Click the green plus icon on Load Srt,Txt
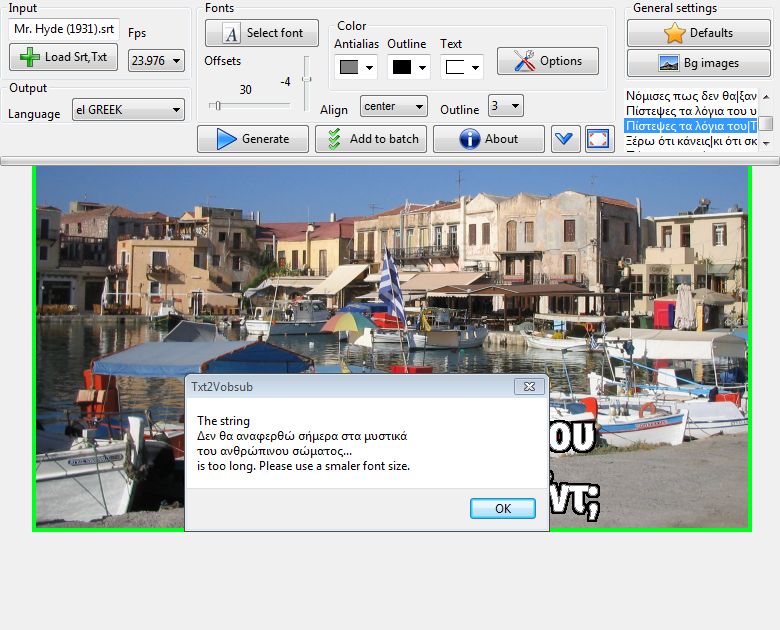 tap(30, 57)
